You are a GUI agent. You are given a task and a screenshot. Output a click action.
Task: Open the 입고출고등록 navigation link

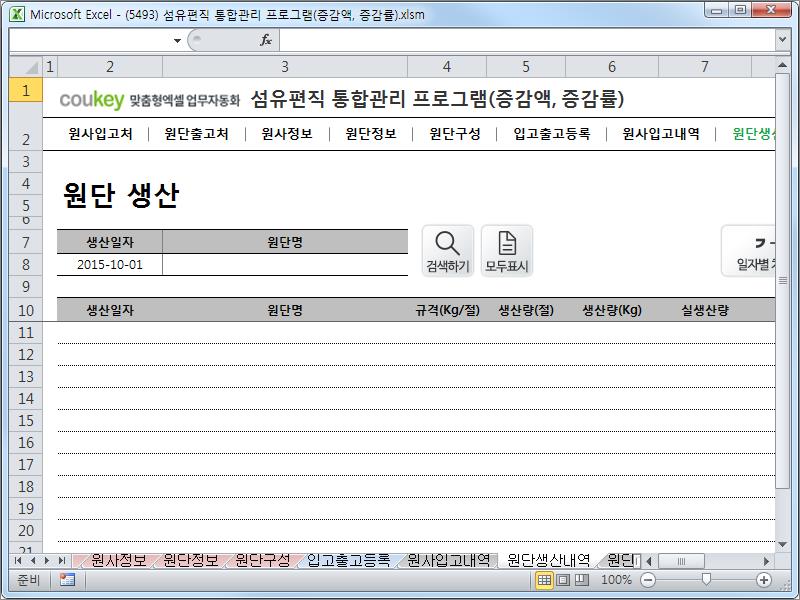pyautogui.click(x=552, y=134)
